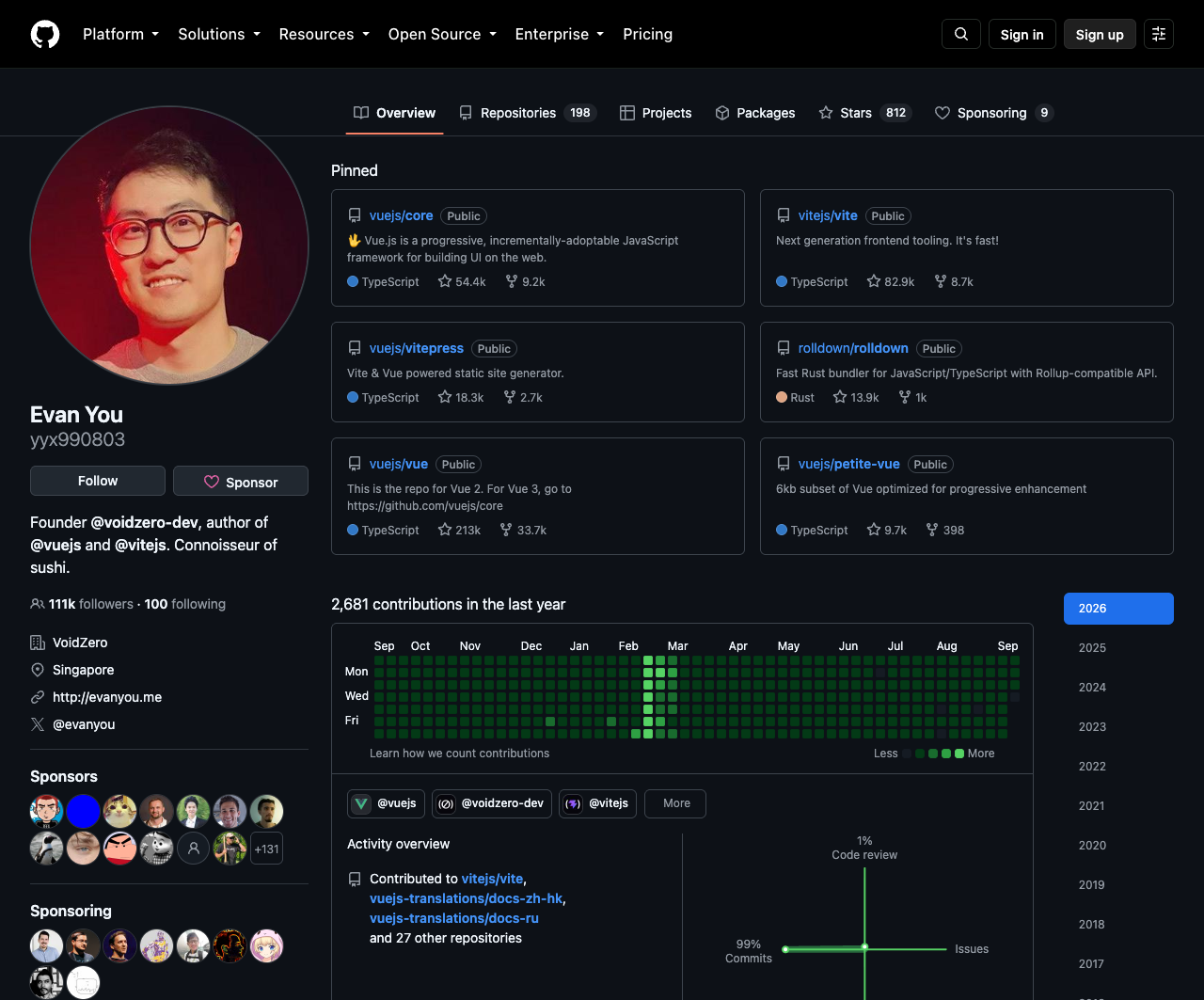Click the Sign up button
This screenshot has height=1000, width=1204.
[1100, 34]
